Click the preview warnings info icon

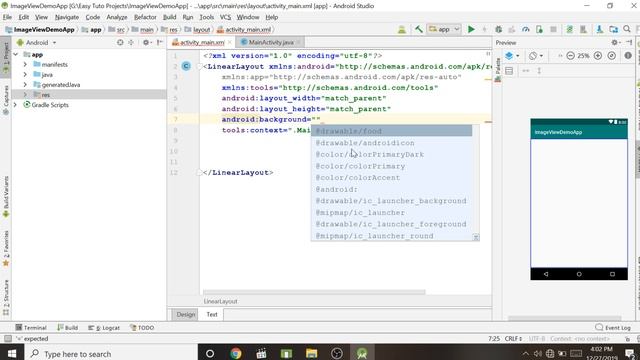pos(628,56)
